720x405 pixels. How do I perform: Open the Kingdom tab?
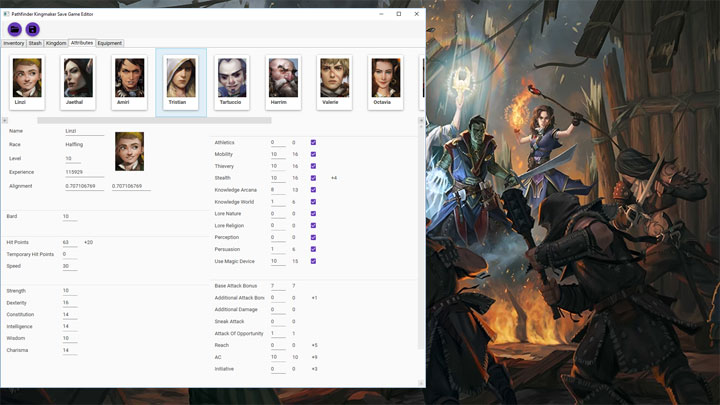pos(56,44)
